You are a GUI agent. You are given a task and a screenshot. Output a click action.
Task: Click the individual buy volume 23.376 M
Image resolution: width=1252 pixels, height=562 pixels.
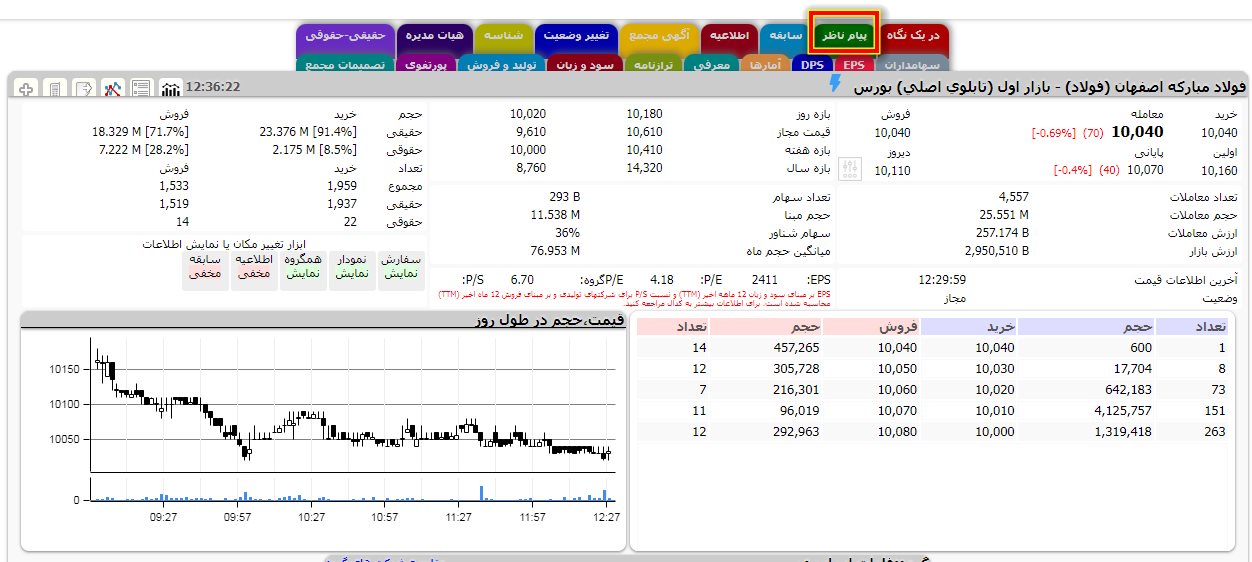(307, 132)
